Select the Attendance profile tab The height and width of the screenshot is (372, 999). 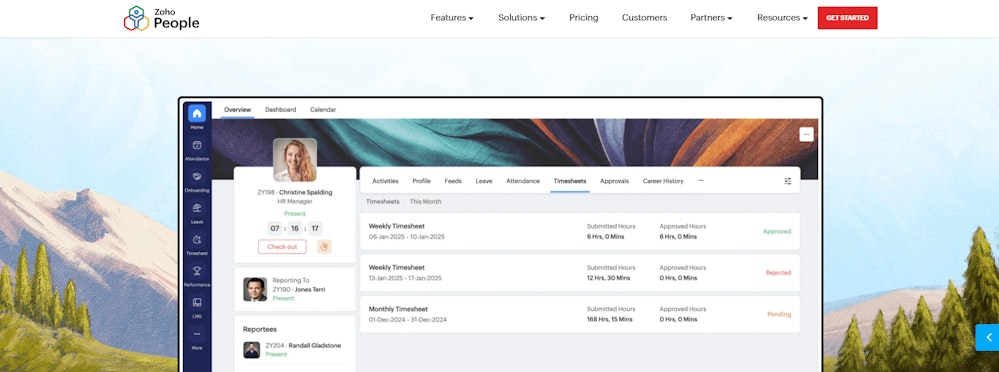point(522,181)
